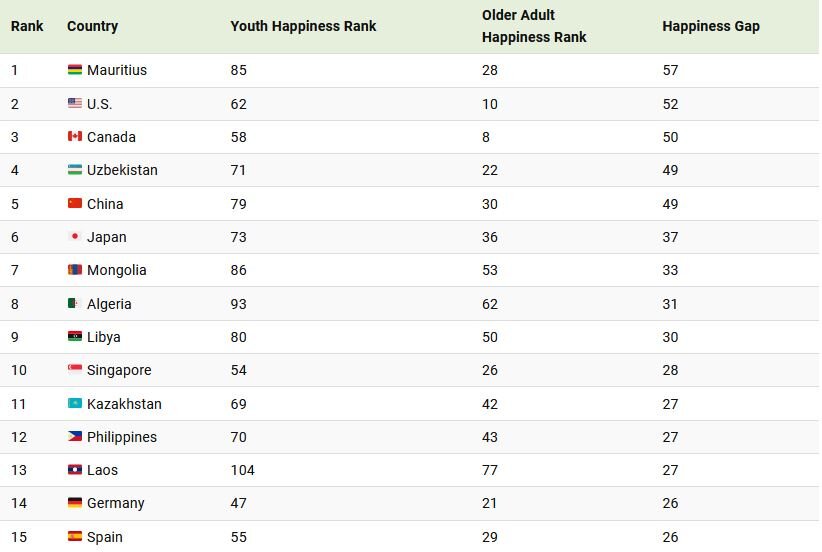
Task: Click the Canada flag icon
Action: point(75,136)
